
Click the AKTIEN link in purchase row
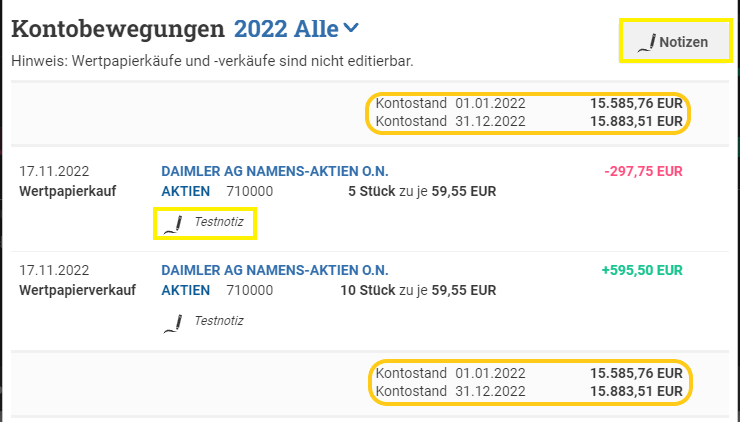[x=185, y=191]
